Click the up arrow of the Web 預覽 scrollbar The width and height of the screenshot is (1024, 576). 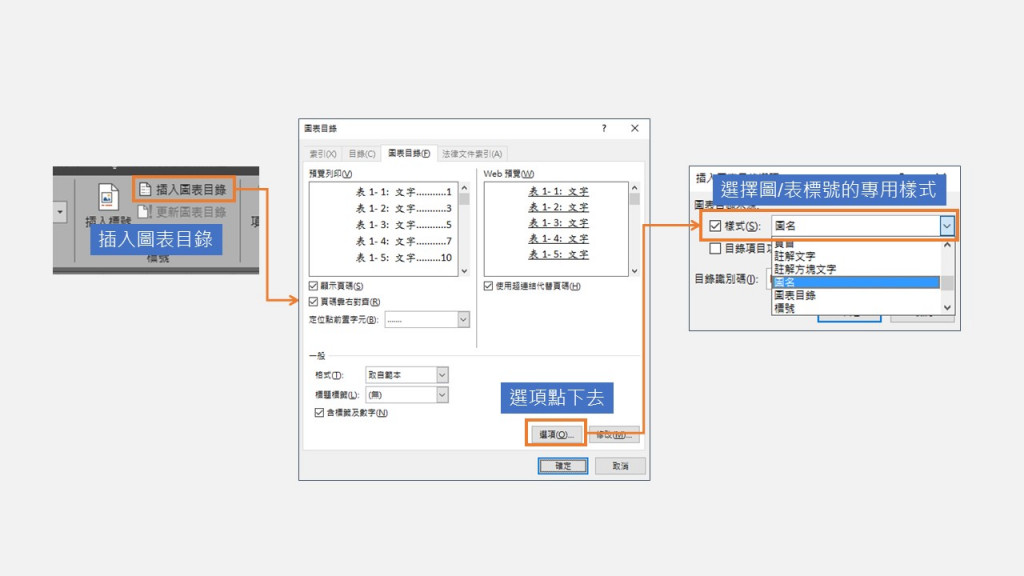pos(634,188)
